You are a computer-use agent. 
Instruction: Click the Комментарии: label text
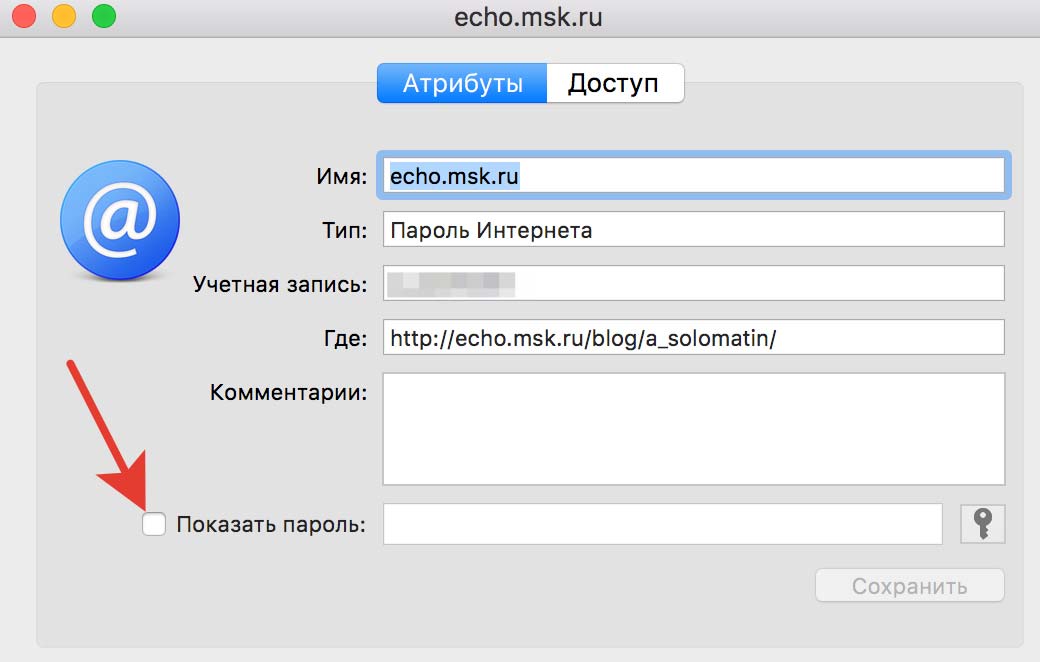pyautogui.click(x=288, y=391)
